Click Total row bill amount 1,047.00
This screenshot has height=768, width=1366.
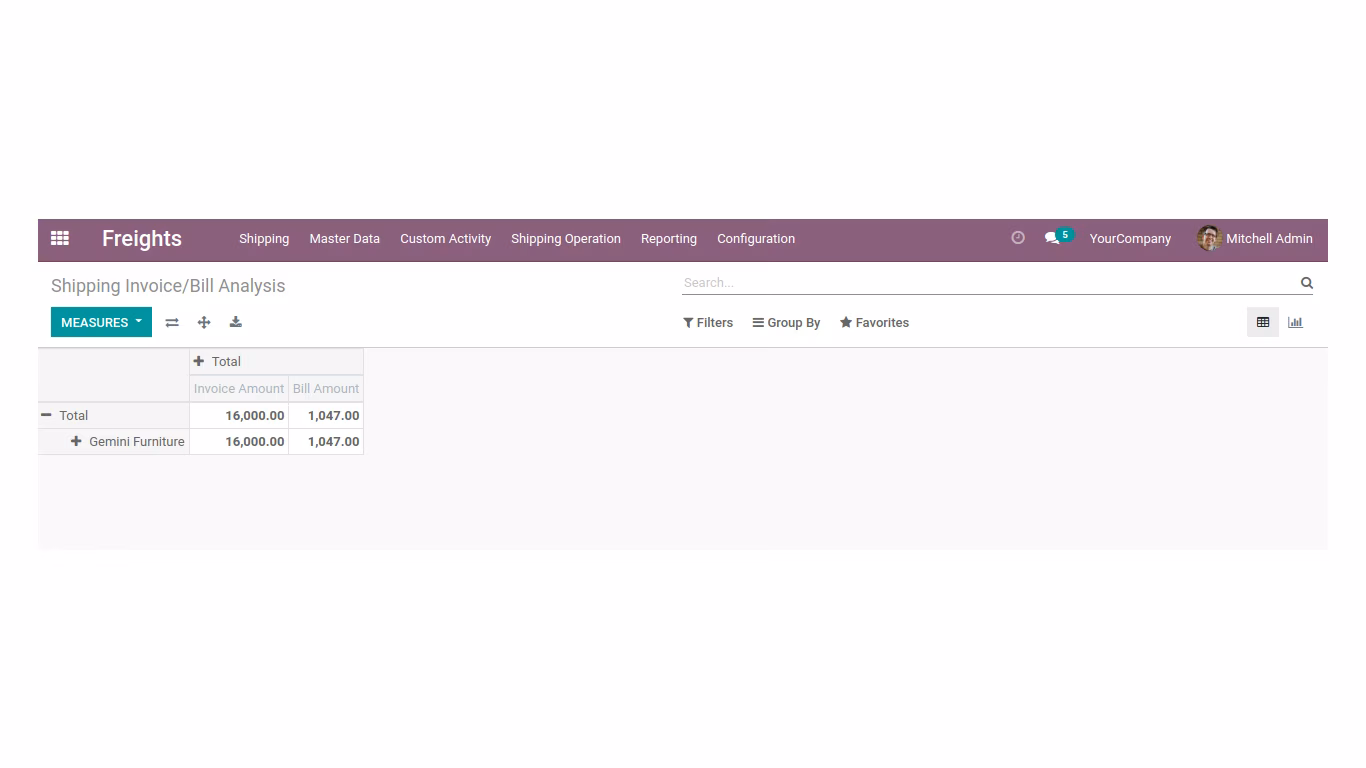(x=326, y=415)
